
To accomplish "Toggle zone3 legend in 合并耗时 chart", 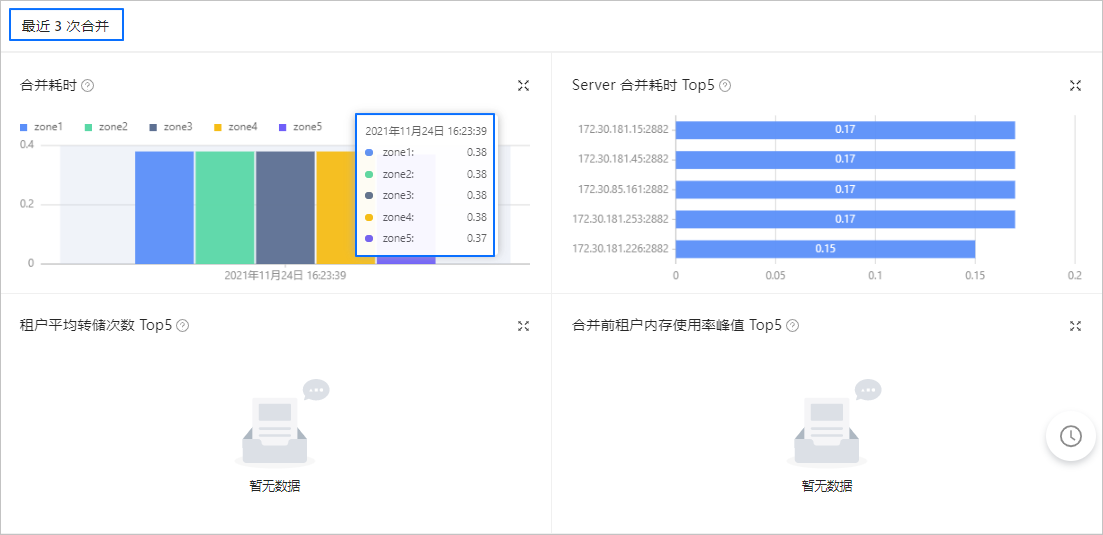I will [x=171, y=127].
